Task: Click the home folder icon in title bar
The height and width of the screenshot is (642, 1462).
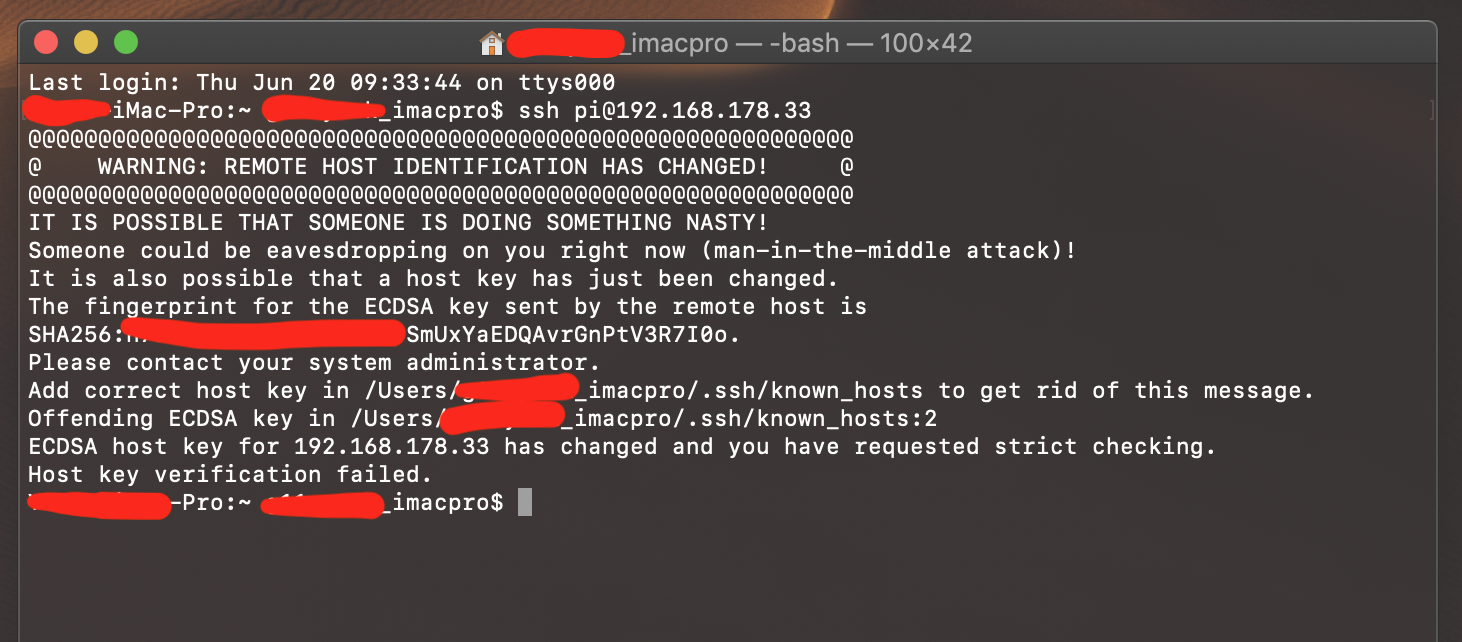Action: click(x=492, y=43)
